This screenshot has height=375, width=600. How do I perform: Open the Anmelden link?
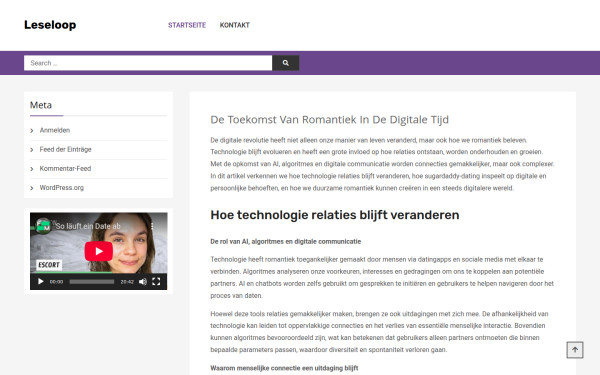click(x=55, y=130)
